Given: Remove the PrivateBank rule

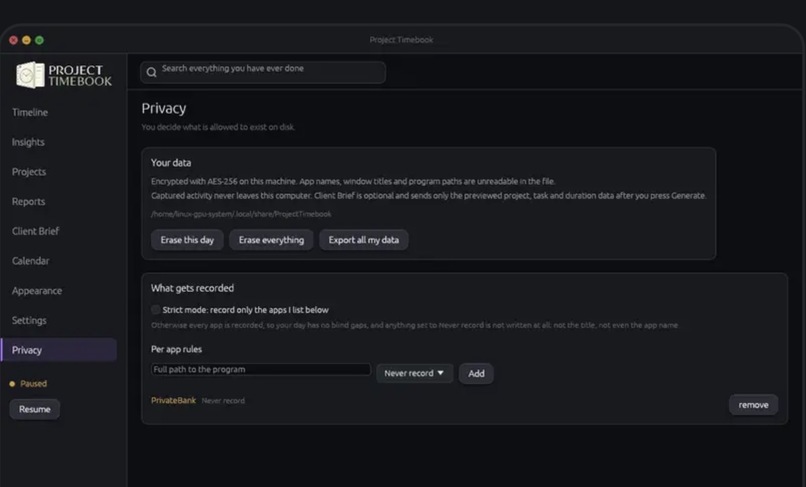Looking at the screenshot, I should click(x=753, y=405).
